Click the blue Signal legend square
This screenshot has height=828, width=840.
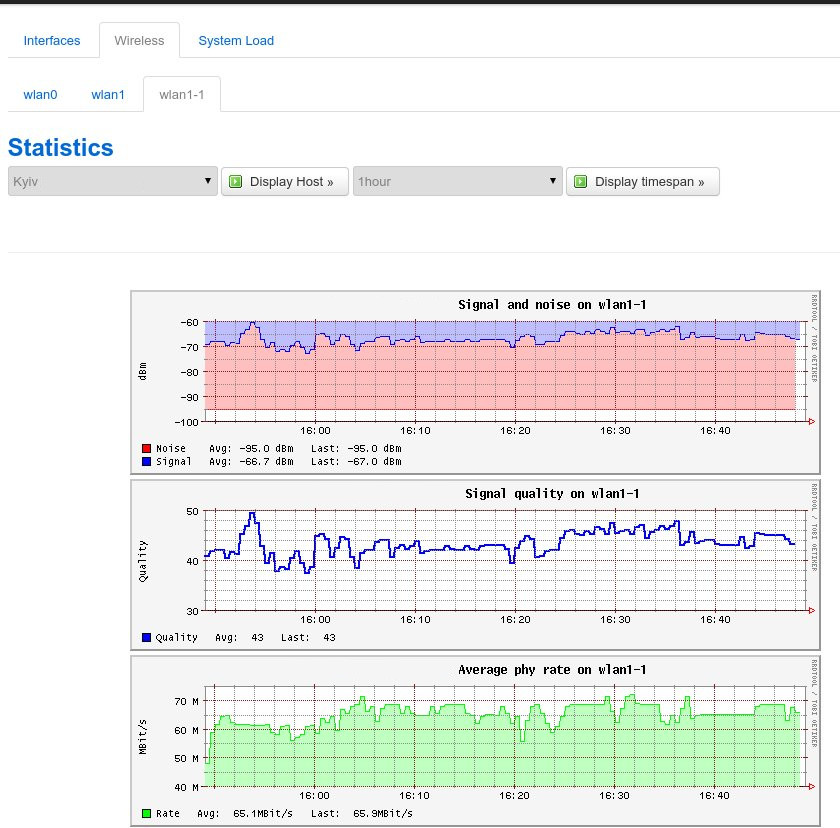pyautogui.click(x=145, y=461)
